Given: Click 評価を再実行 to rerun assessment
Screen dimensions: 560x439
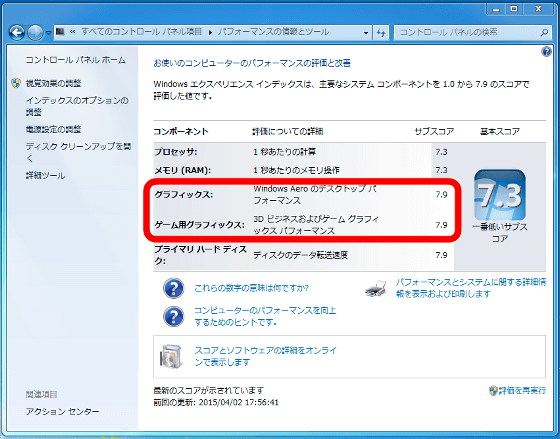Looking at the screenshot, I should click(x=522, y=390).
